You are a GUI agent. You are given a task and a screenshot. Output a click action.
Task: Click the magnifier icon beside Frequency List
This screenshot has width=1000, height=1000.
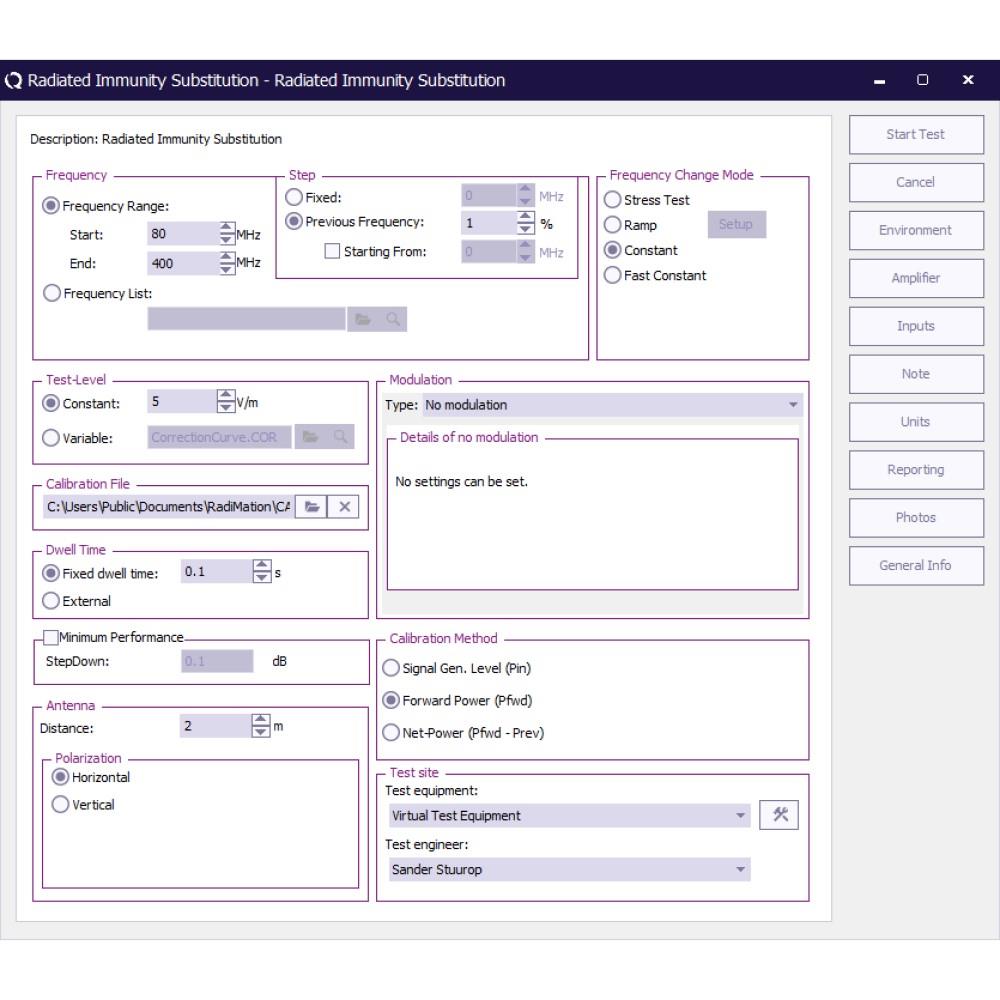pyautogui.click(x=392, y=318)
